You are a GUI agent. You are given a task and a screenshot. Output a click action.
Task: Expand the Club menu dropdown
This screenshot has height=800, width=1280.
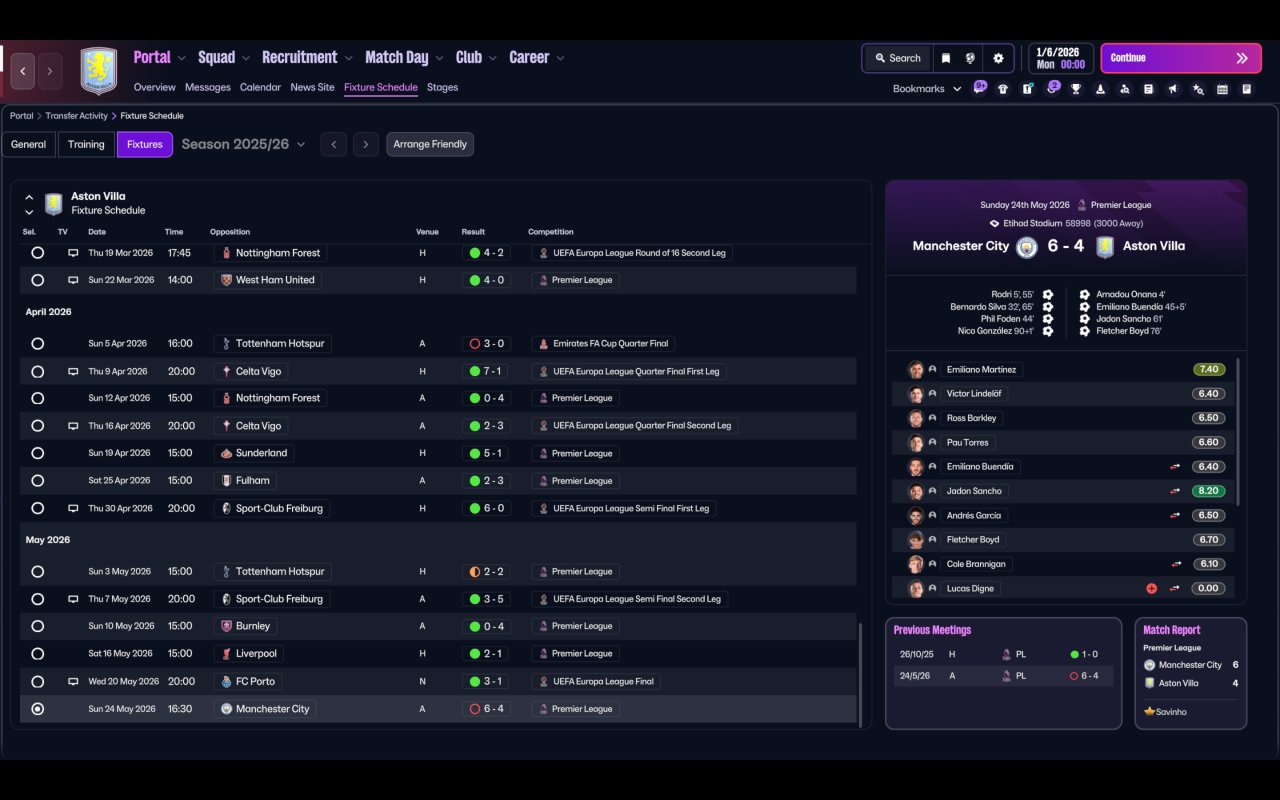tap(492, 58)
